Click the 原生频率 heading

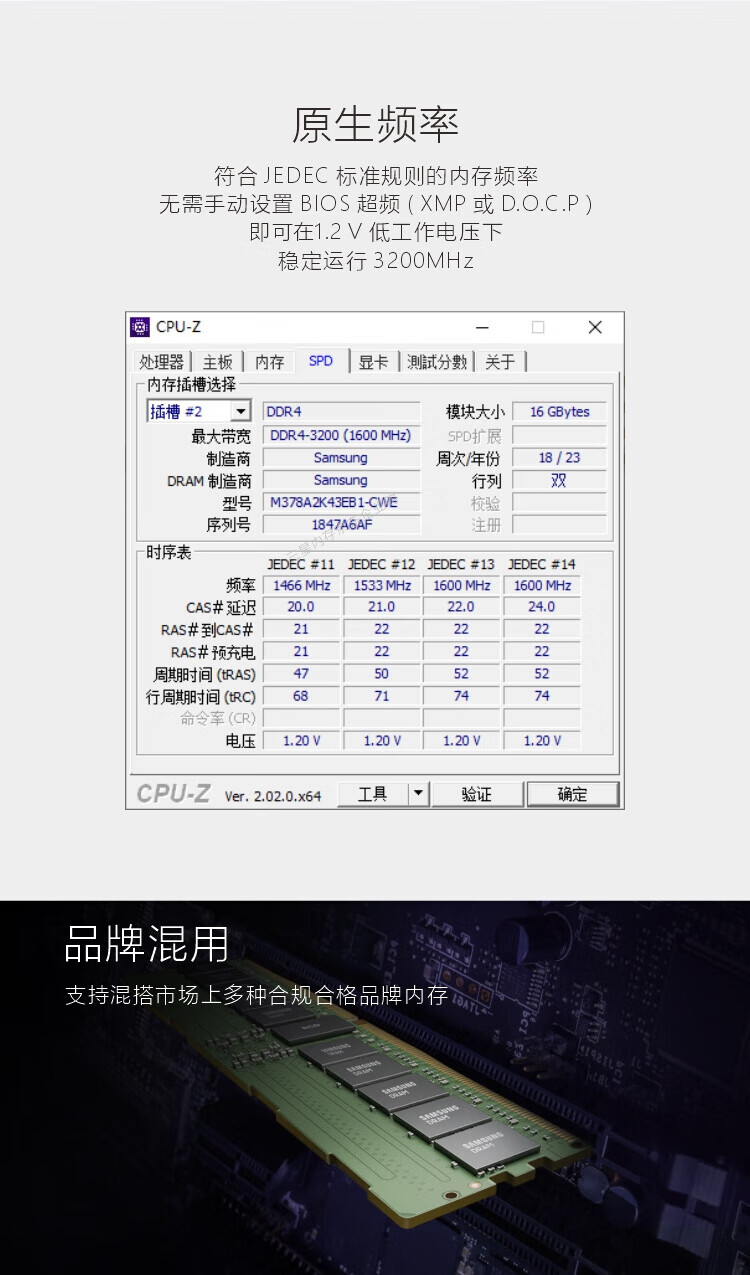[x=375, y=125]
